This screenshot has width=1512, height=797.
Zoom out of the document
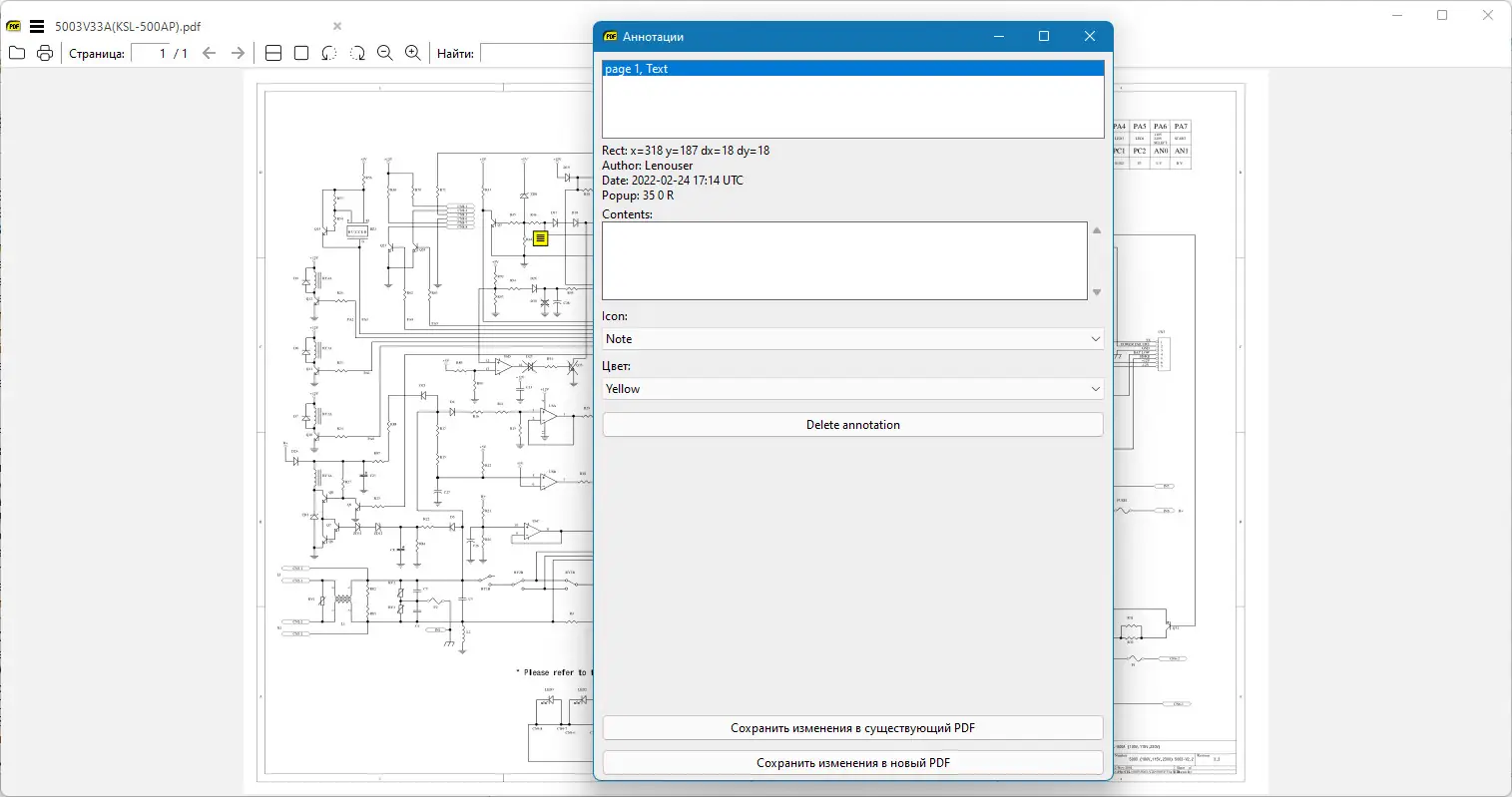pos(385,53)
